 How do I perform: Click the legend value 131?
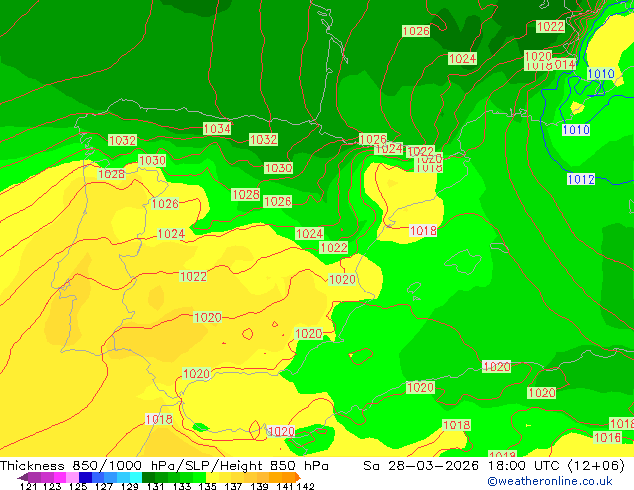[156, 486]
